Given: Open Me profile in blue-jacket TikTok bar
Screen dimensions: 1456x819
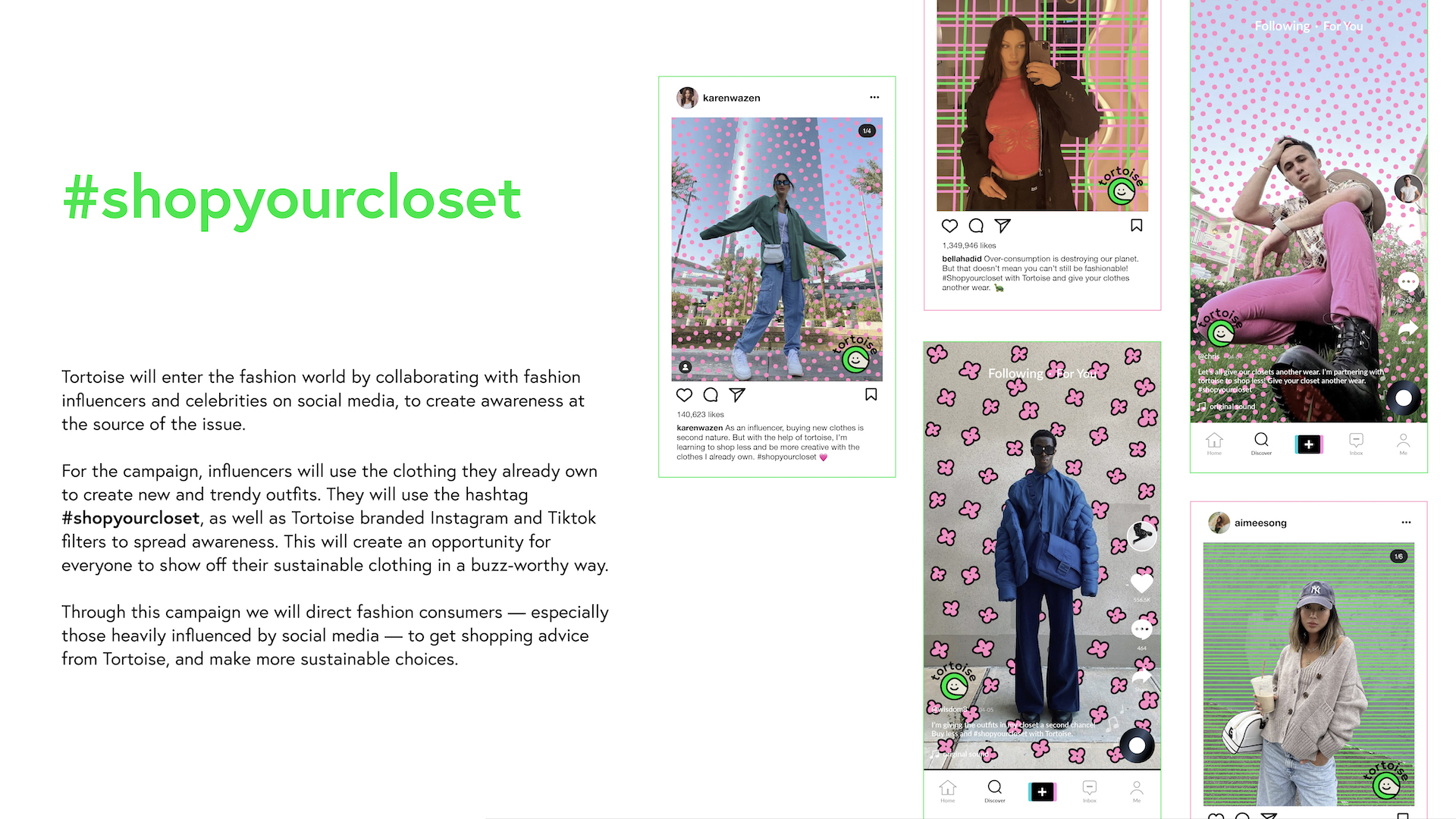Looking at the screenshot, I should pos(1137,791).
